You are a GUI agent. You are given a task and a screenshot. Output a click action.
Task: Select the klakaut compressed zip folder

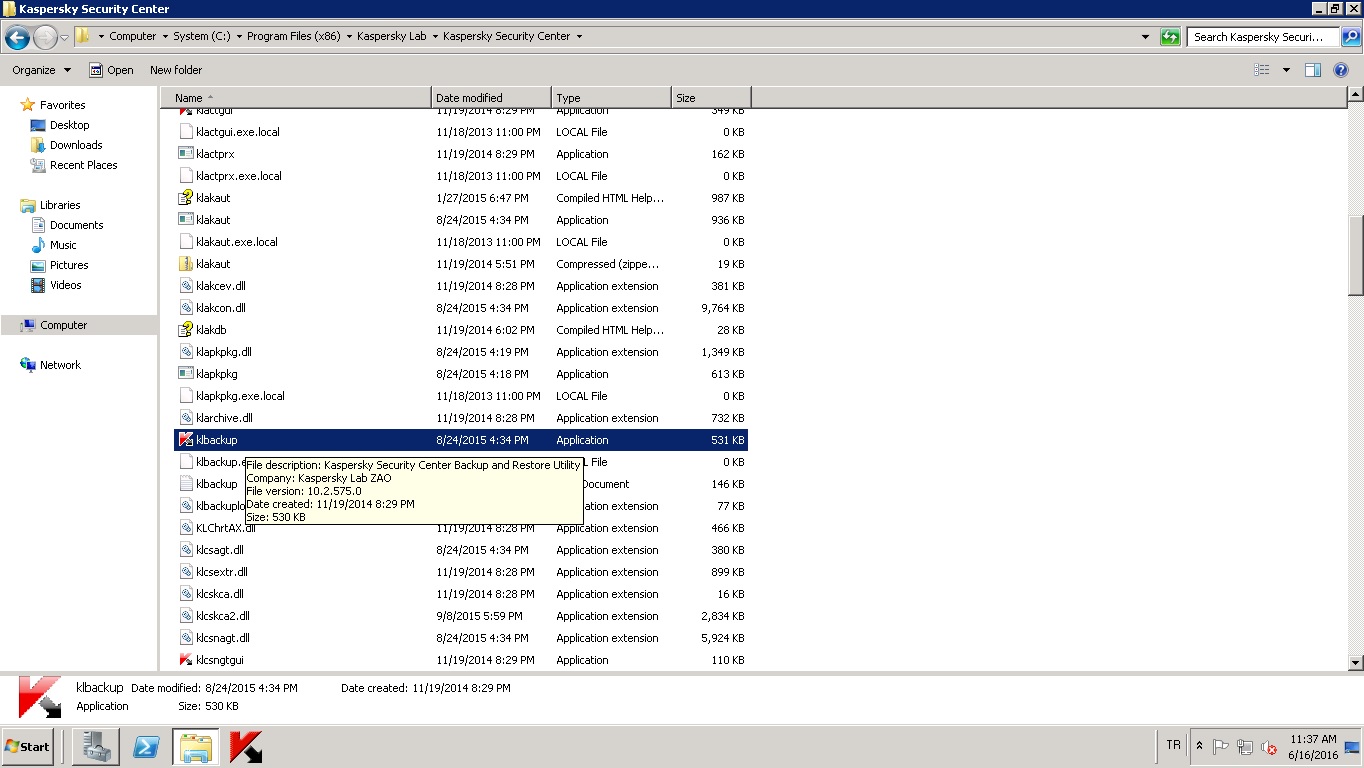point(213,264)
